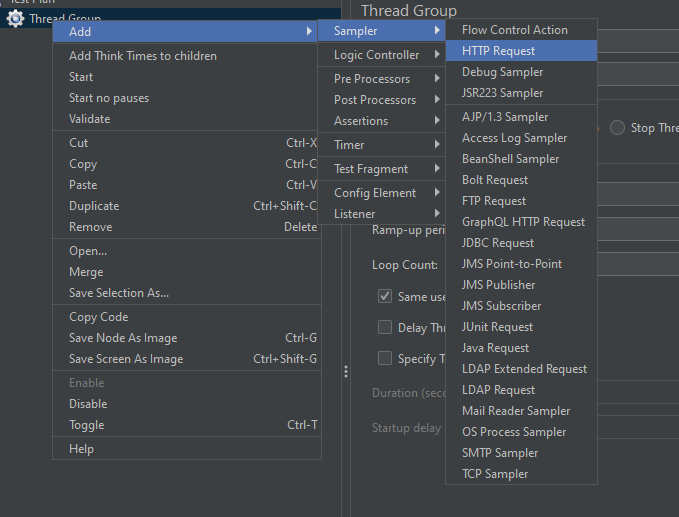Image resolution: width=679 pixels, height=517 pixels.
Task: Choose Save Screen As Image
Action: [x=186, y=359]
